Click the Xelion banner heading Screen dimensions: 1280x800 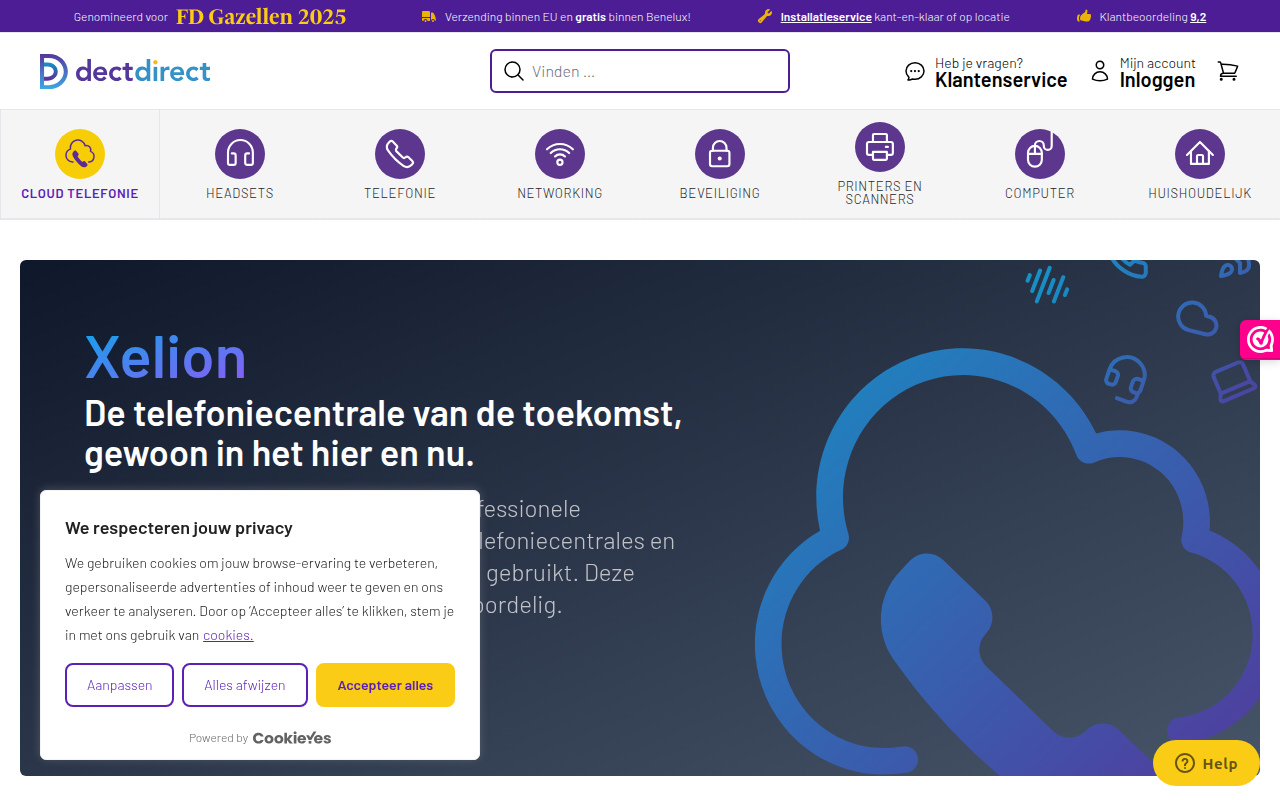(166, 357)
